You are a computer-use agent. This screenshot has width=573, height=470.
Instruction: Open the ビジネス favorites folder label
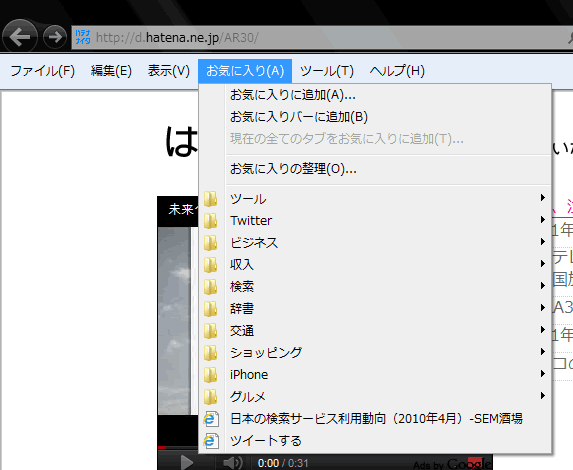click(x=254, y=243)
